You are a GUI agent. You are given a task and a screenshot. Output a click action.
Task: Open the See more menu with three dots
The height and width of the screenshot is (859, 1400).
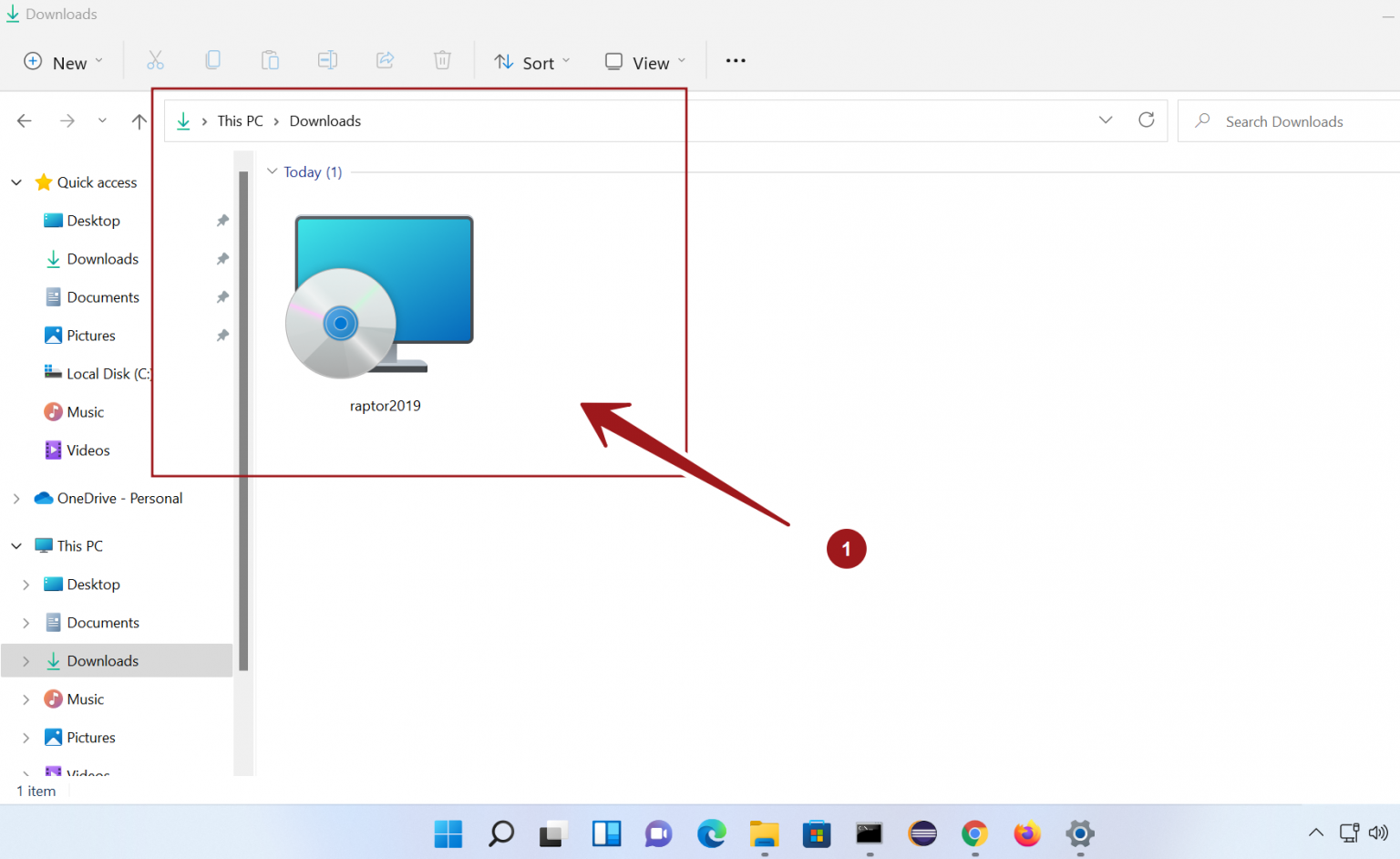click(735, 60)
